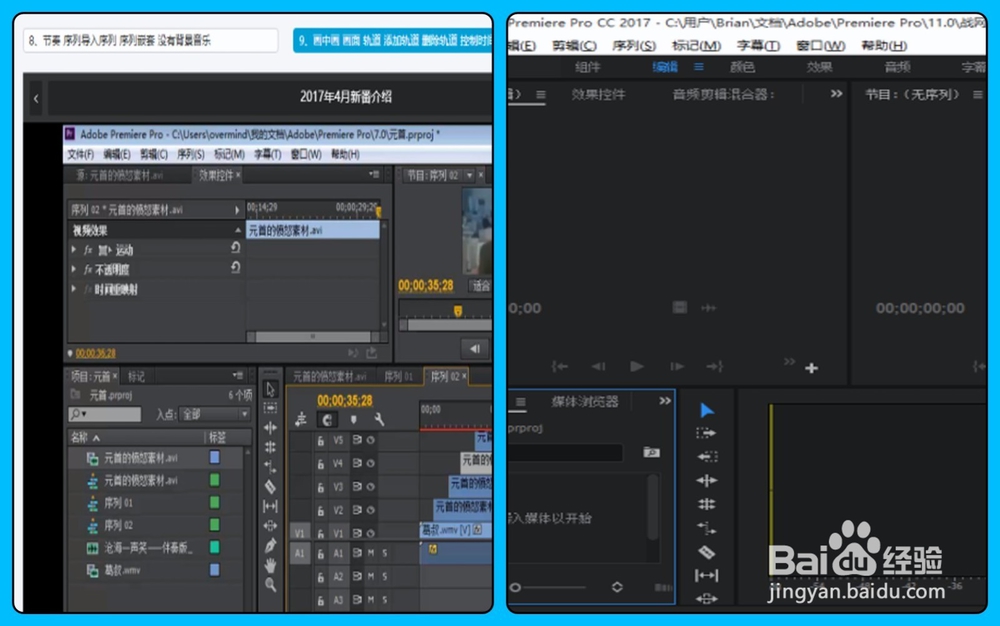Click green label swatch of 序列 01
The height and width of the screenshot is (626, 1000).
point(215,502)
